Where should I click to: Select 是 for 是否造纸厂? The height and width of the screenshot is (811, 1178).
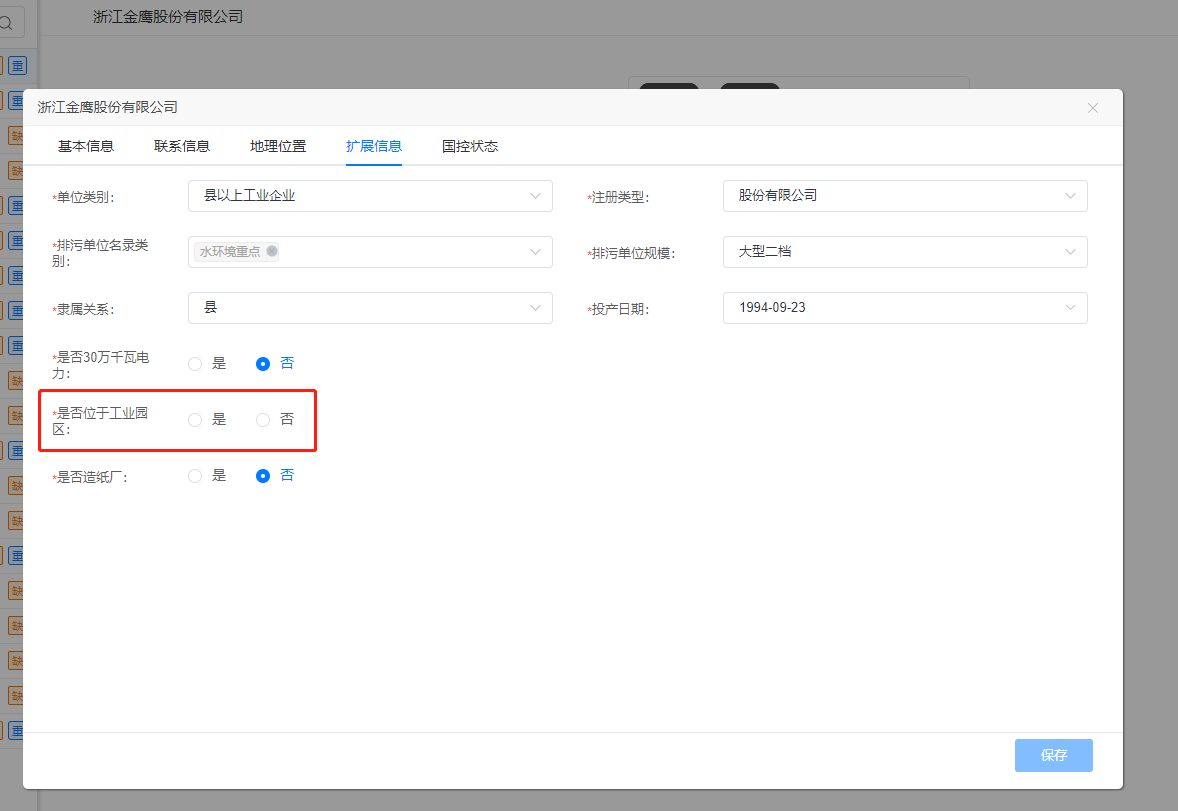195,476
